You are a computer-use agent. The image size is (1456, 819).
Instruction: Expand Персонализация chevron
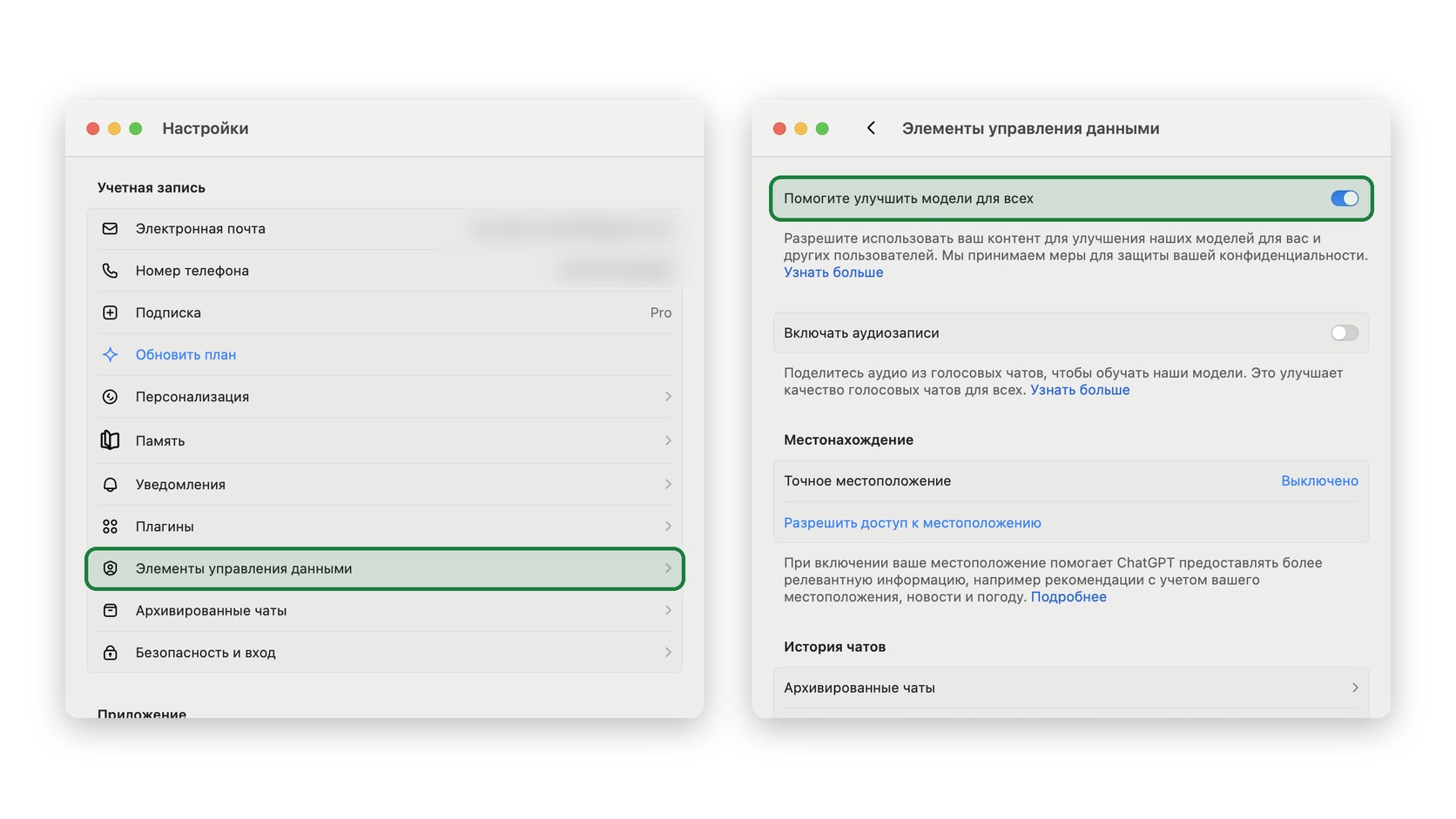[x=668, y=397]
